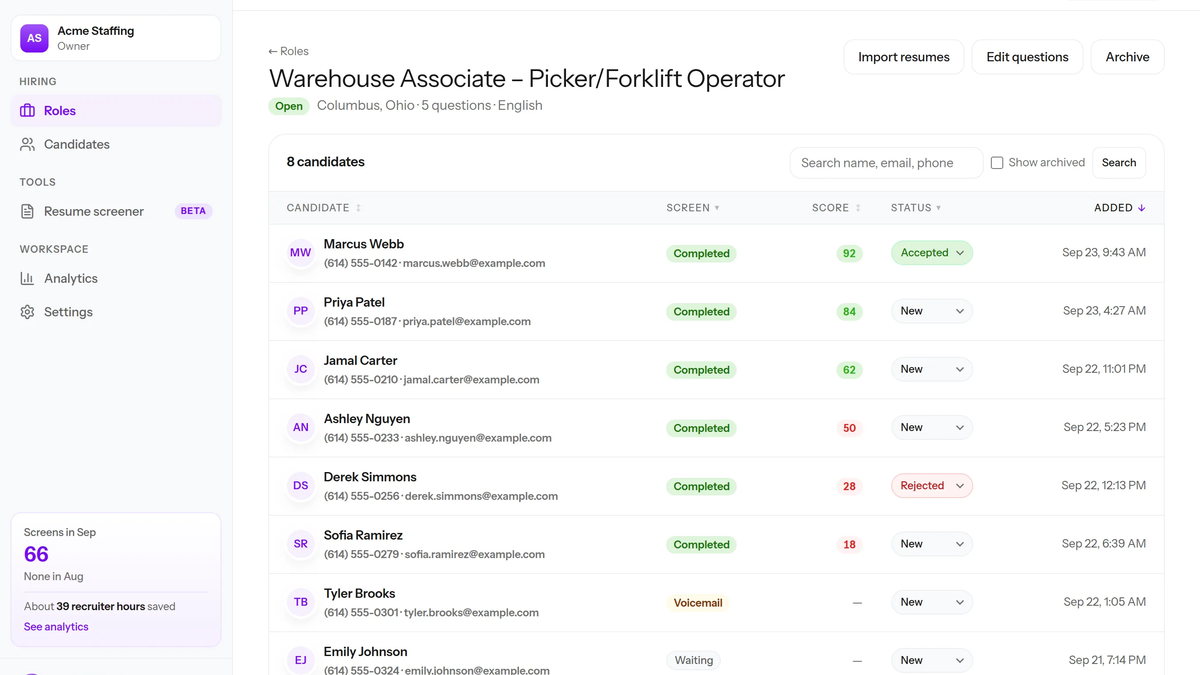Open Analytics in the sidebar
The width and height of the screenshot is (1200, 675).
click(x=116, y=278)
